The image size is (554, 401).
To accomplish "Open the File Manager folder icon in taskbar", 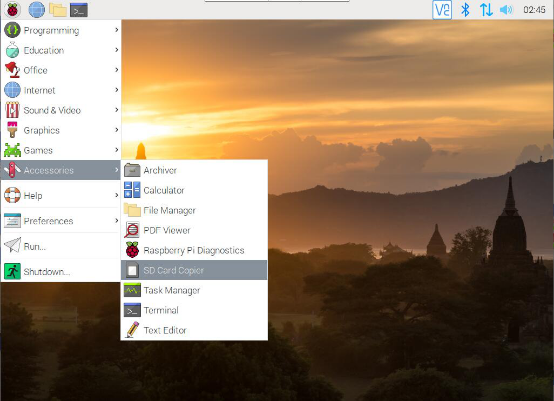I will point(58,10).
